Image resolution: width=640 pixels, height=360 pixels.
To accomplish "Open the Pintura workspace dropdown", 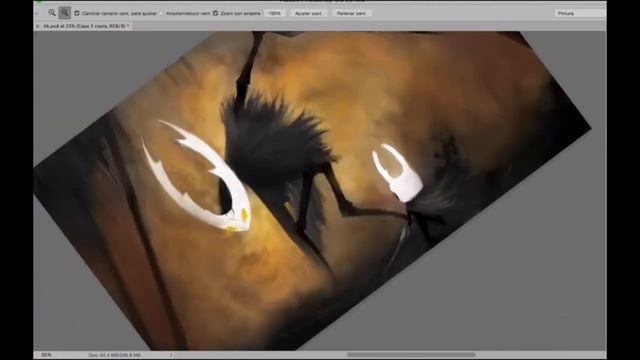I will click(x=580, y=13).
